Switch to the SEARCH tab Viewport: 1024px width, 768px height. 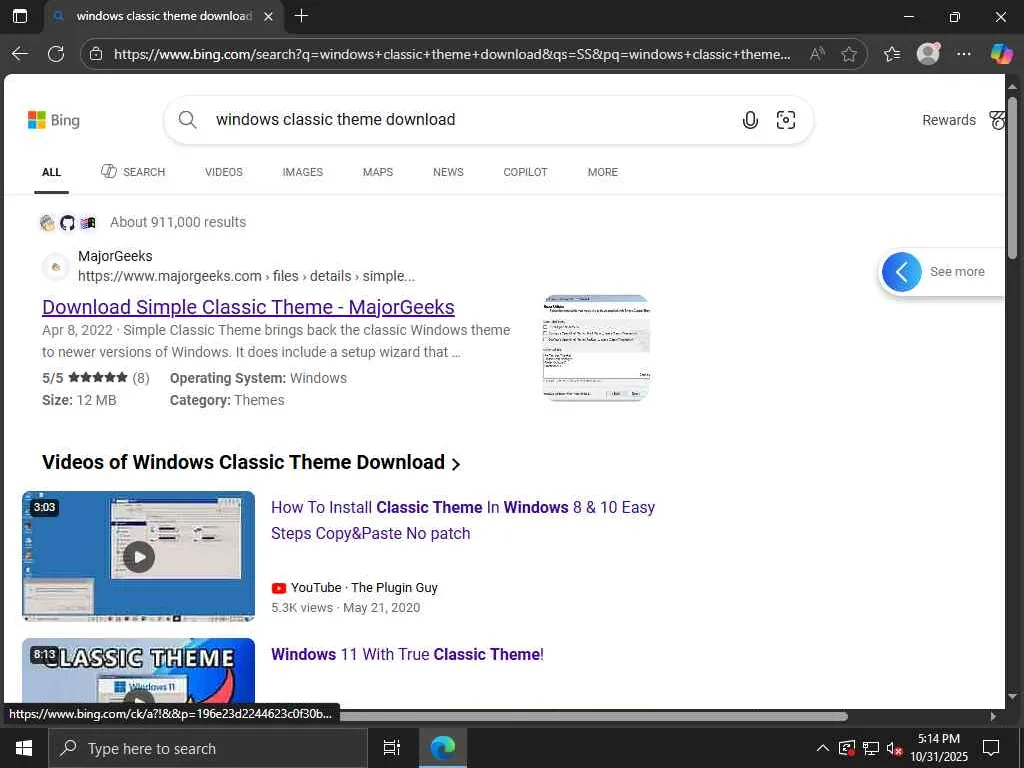(x=133, y=172)
